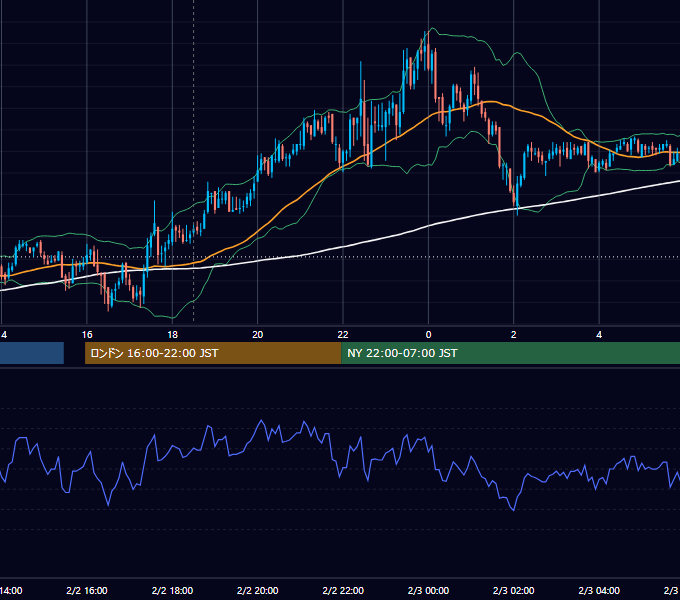680x600 pixels.
Task: Click the '2/2 22:00' oscillator time label
Action: [x=343, y=590]
